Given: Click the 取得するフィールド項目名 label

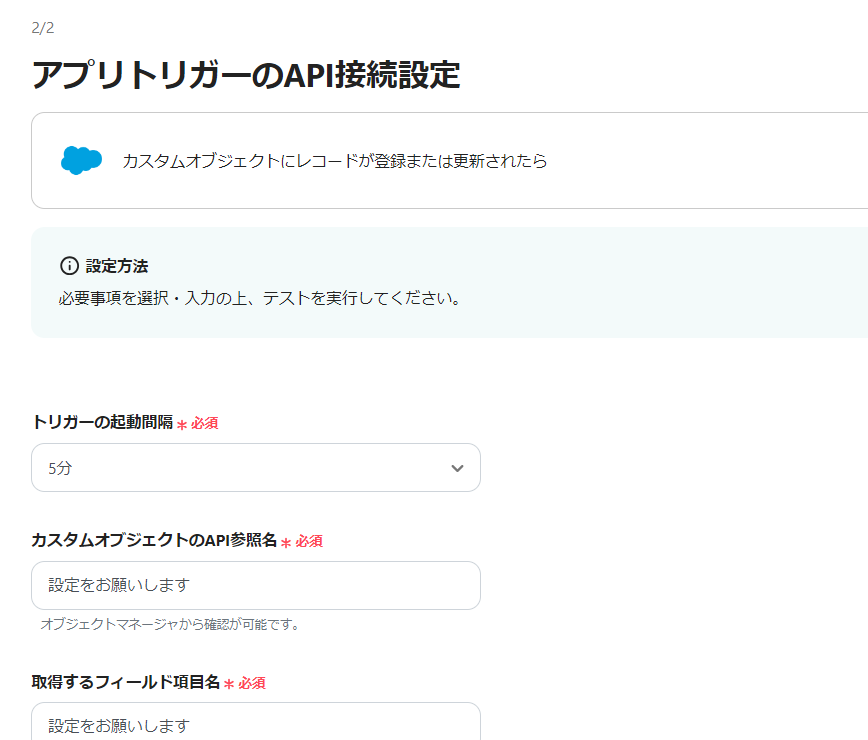Looking at the screenshot, I should coord(126,682).
